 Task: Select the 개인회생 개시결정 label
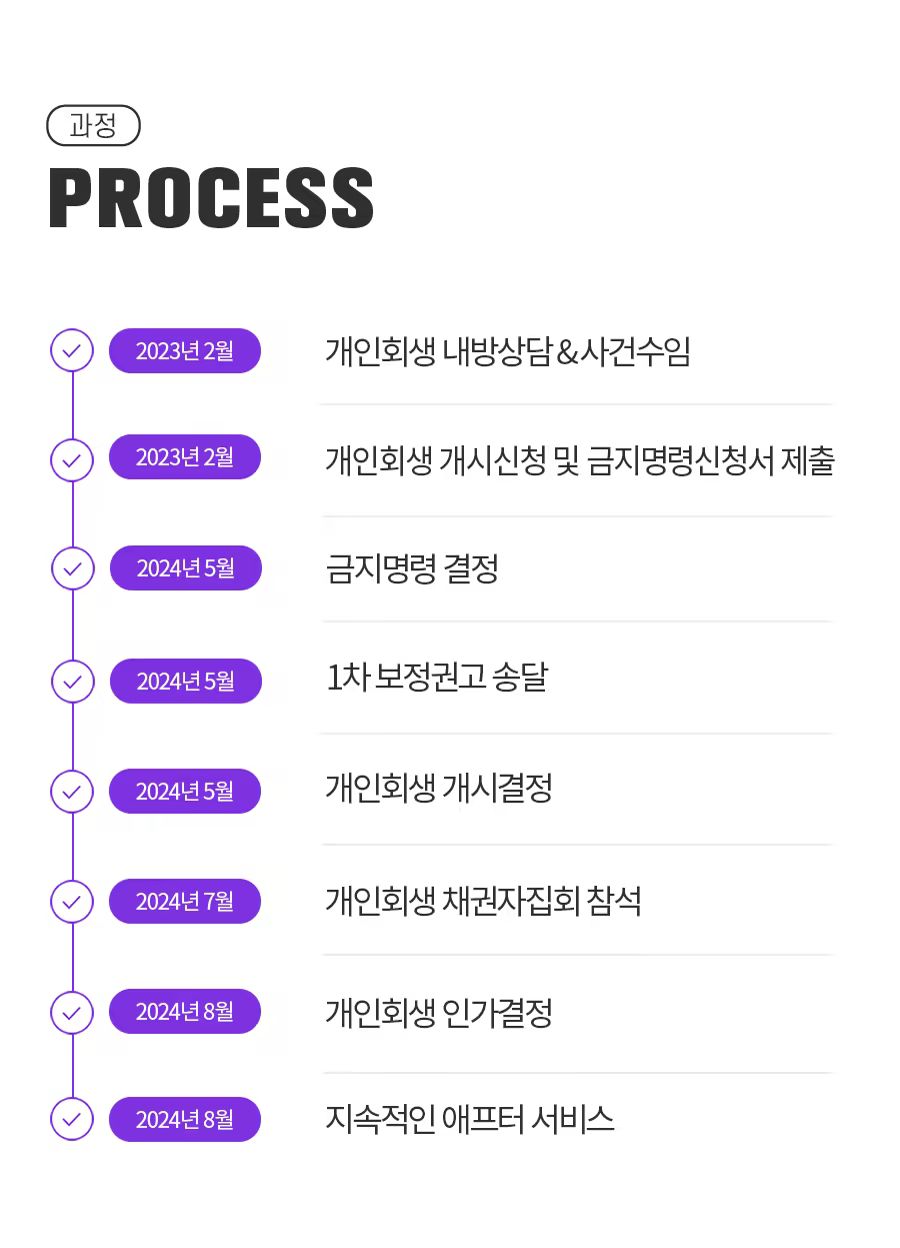click(x=439, y=789)
